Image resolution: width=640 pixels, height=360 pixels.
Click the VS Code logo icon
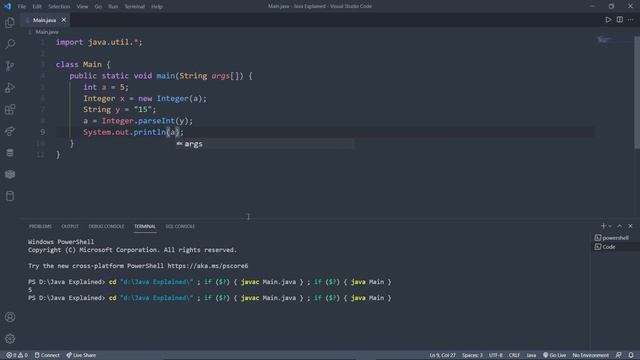coord(7,6)
